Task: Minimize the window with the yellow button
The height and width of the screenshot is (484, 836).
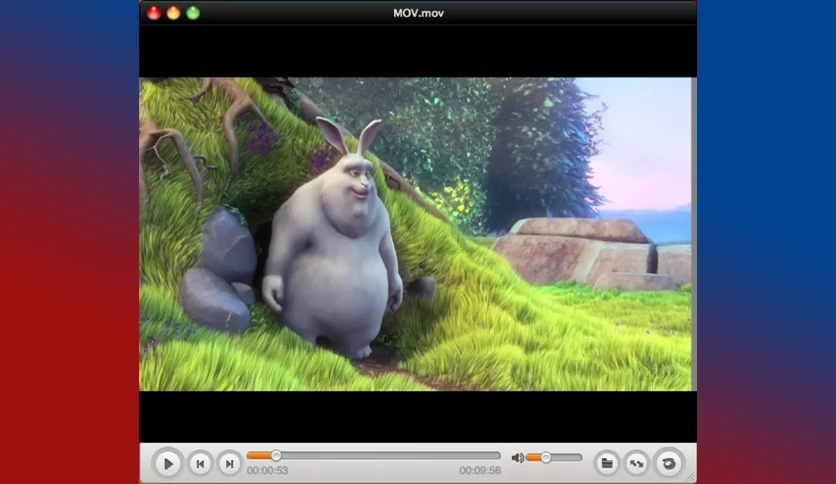Action: 173,13
